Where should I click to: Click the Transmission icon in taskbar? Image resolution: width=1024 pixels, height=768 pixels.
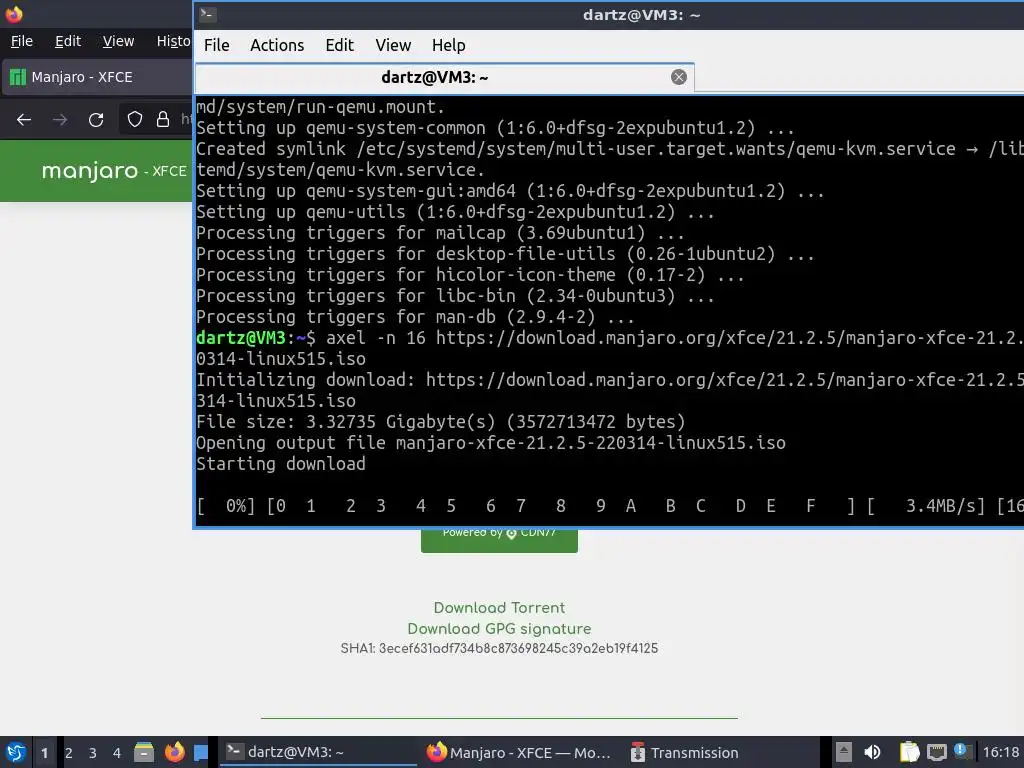(637, 752)
